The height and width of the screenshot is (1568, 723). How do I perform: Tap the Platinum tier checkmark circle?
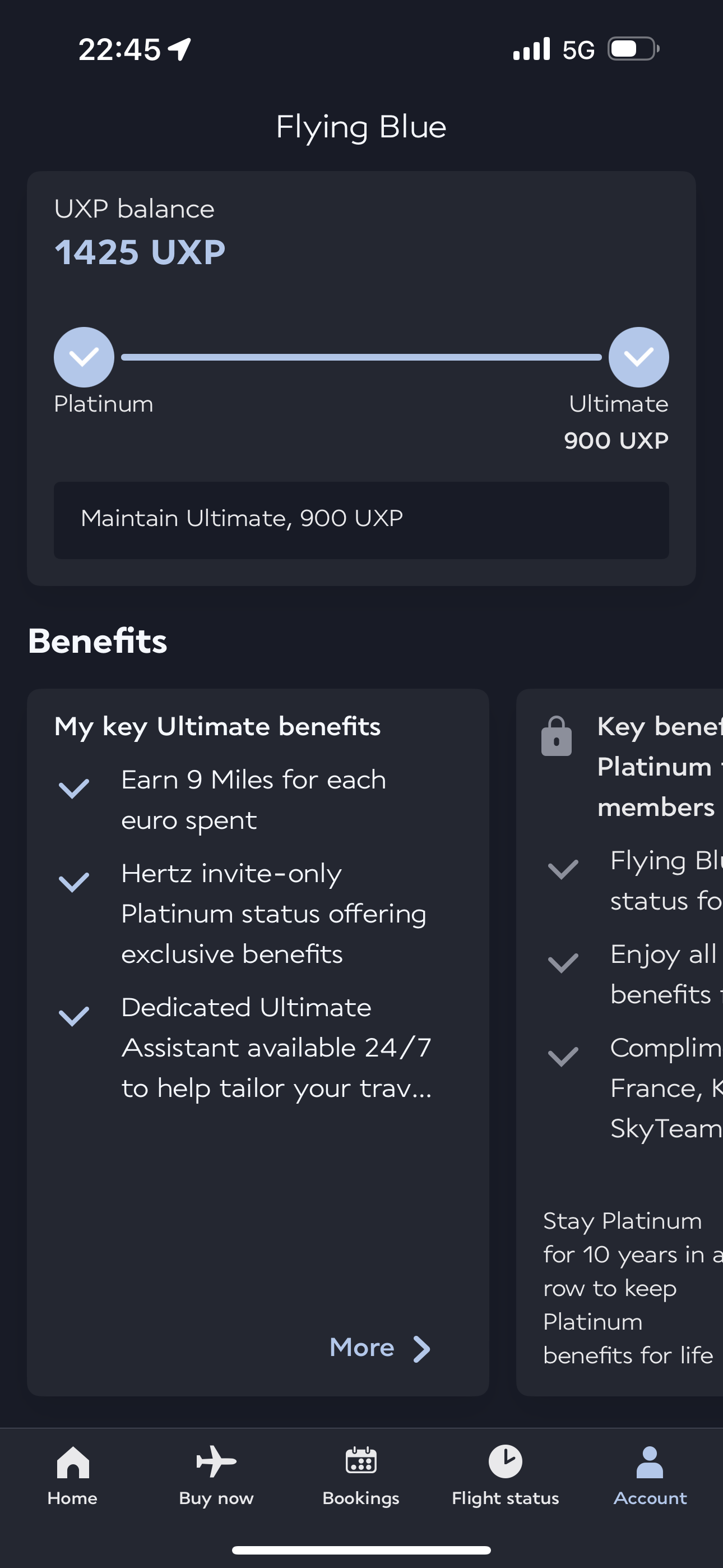coord(84,357)
